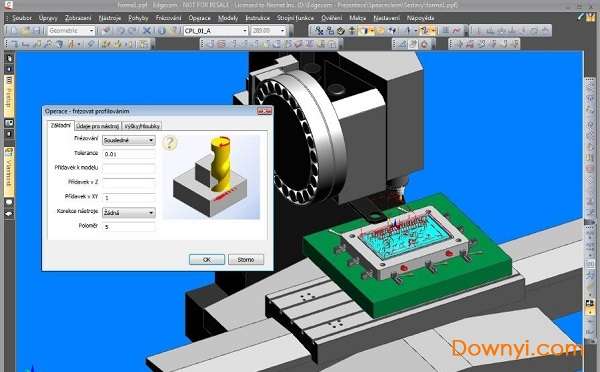Open the Soubor menu
The image size is (600, 372).
pos(21,18)
